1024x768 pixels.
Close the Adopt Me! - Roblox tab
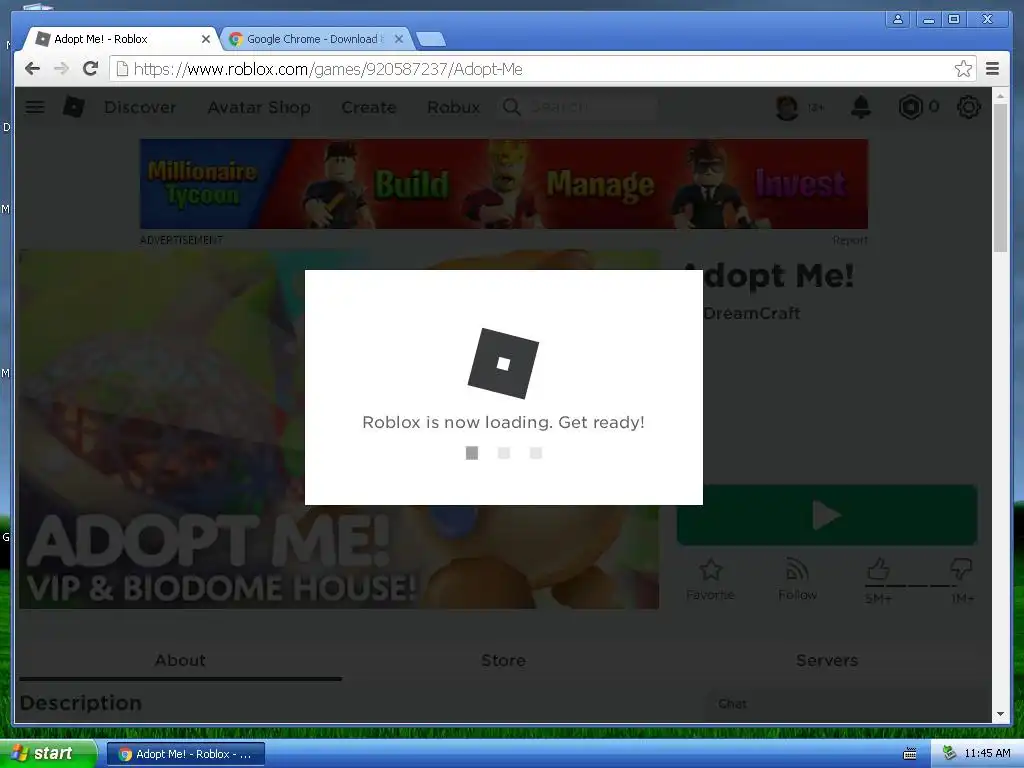pos(206,39)
